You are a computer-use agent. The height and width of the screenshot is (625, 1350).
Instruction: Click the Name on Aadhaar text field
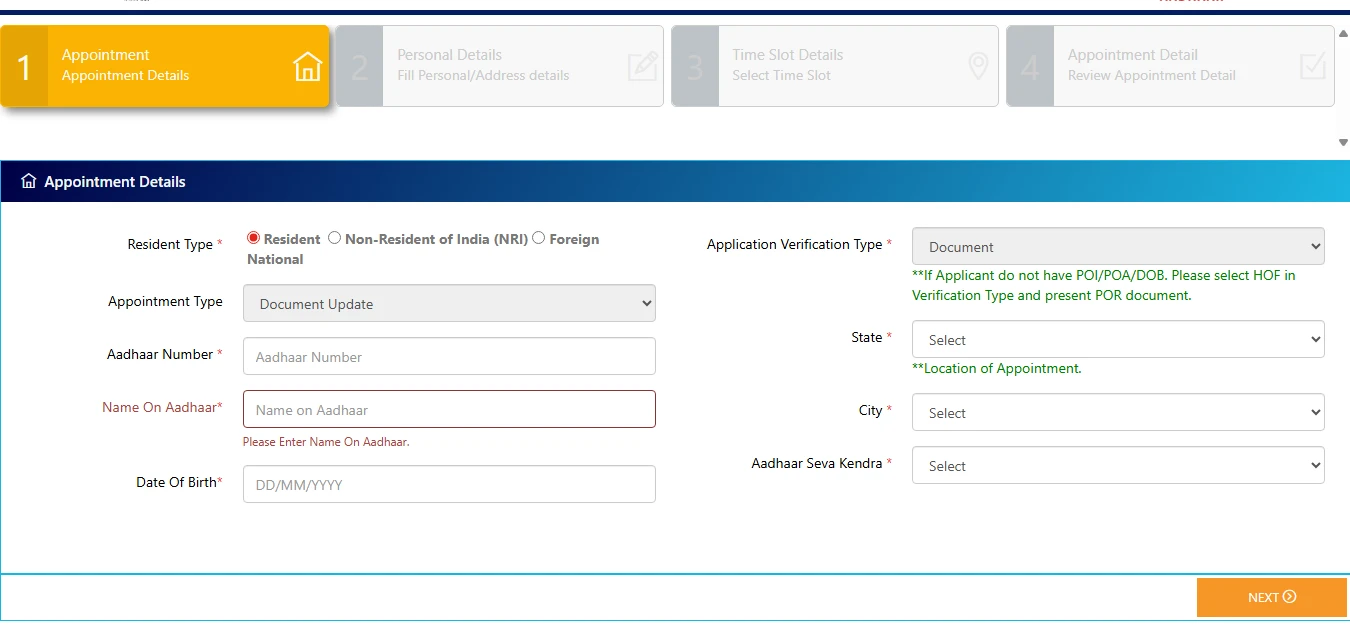click(x=449, y=409)
